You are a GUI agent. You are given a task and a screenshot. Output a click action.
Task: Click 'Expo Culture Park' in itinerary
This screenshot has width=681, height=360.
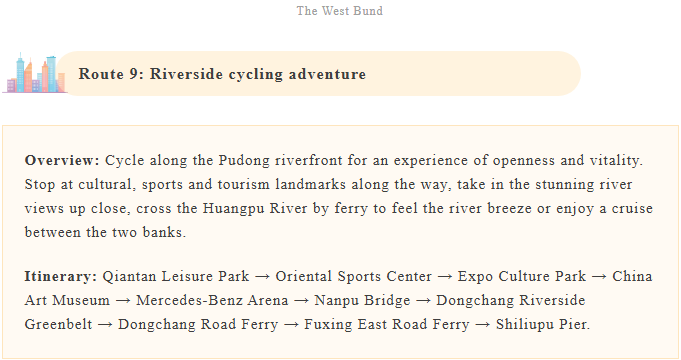[522, 276]
